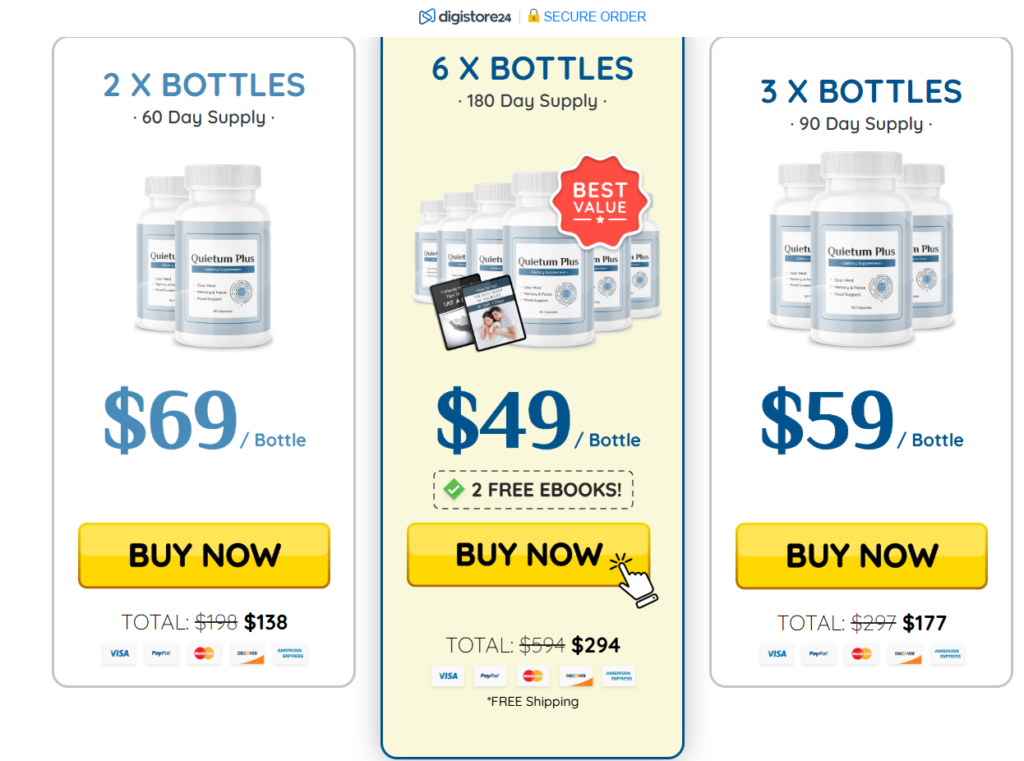Click the PayPal icon under the 6 bottles offer
1024x761 pixels.
(x=490, y=676)
